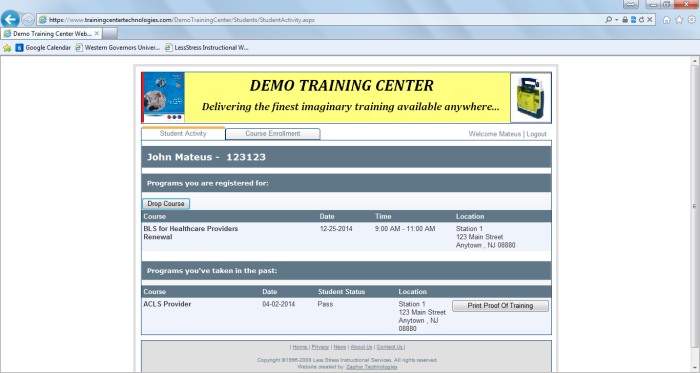Click the 9:00 AM - 11:00 AM time
The image size is (700, 373).
405,228
